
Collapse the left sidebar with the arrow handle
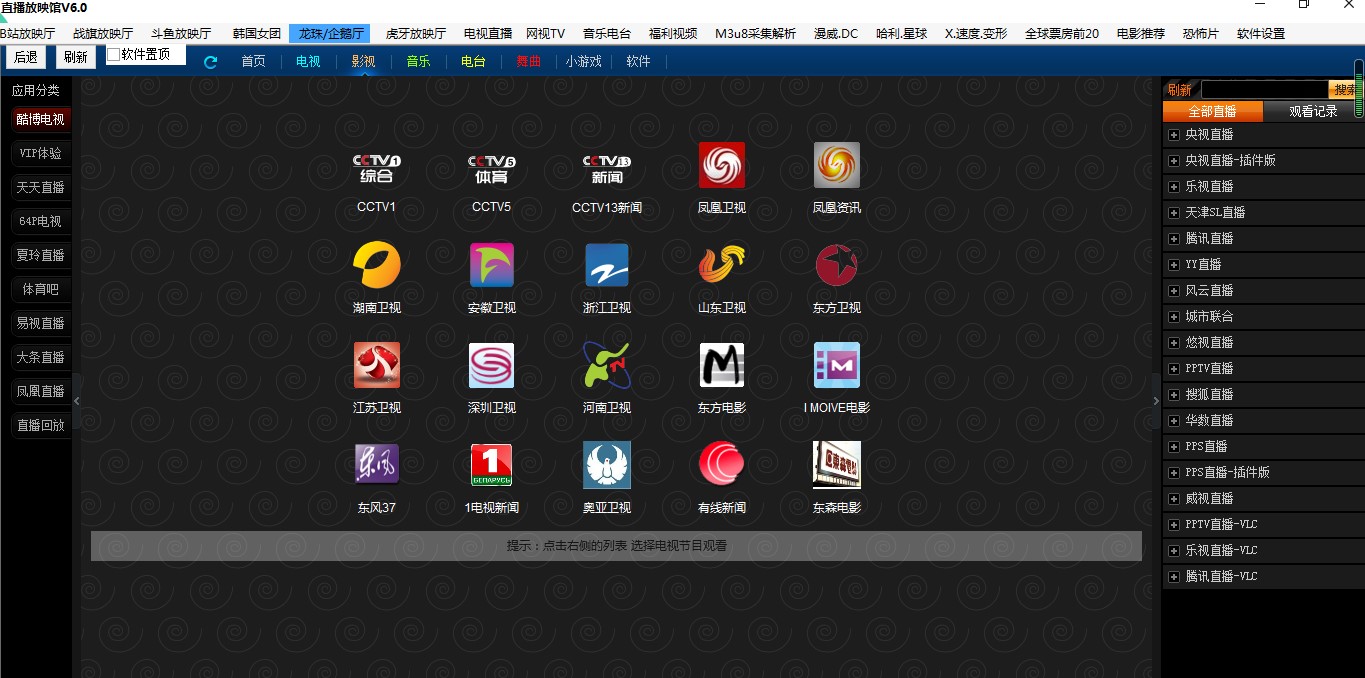pos(77,400)
